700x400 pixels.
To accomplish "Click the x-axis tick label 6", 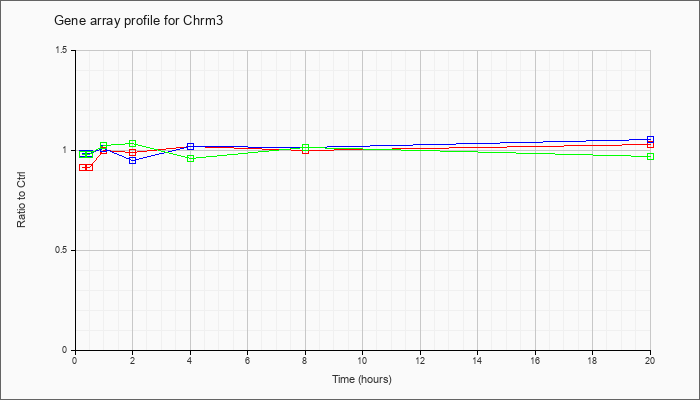I will click(247, 361).
